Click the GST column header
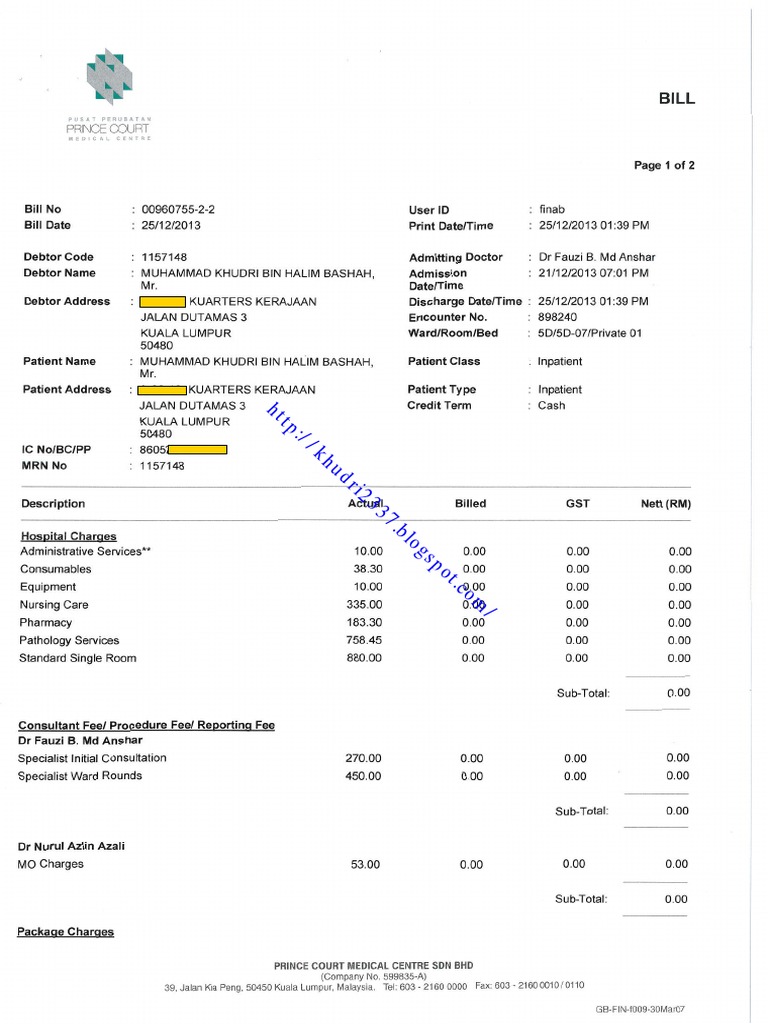Screen dimensions: 768x1024 577,504
